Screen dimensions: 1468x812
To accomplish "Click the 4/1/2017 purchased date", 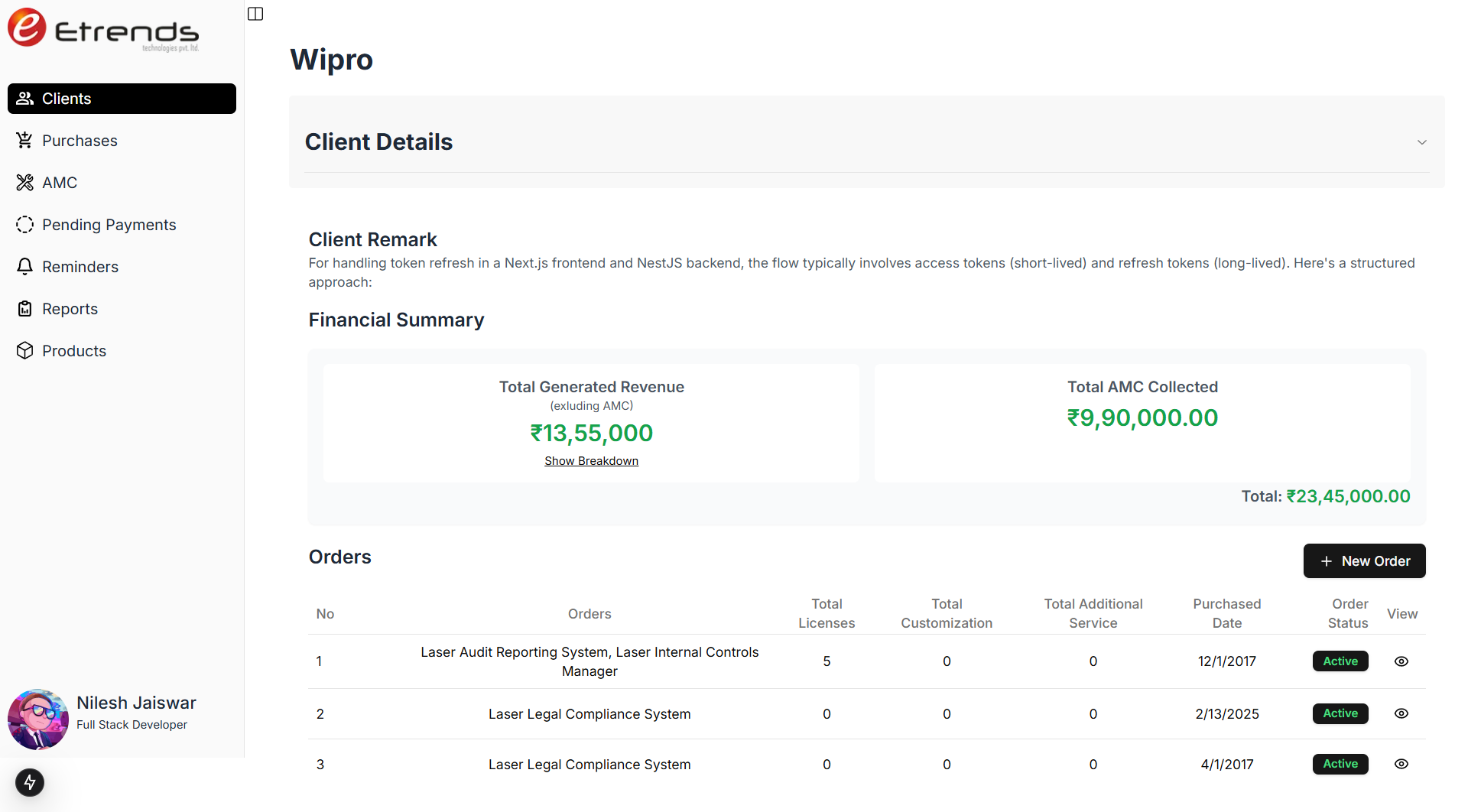I will coord(1226,765).
